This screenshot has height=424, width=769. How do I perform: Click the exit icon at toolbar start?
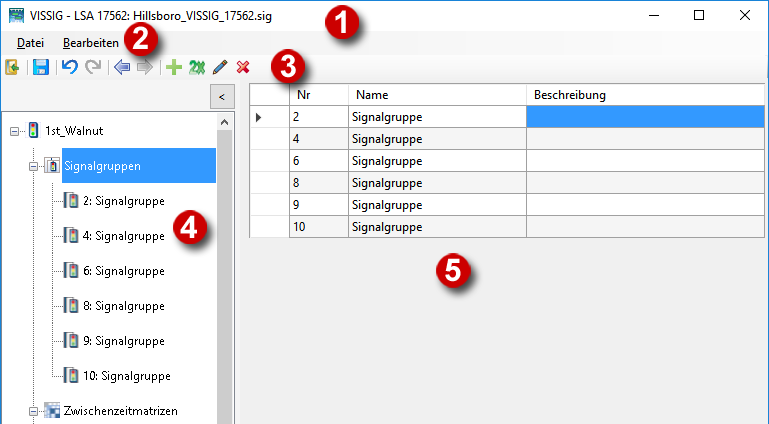[x=13, y=67]
